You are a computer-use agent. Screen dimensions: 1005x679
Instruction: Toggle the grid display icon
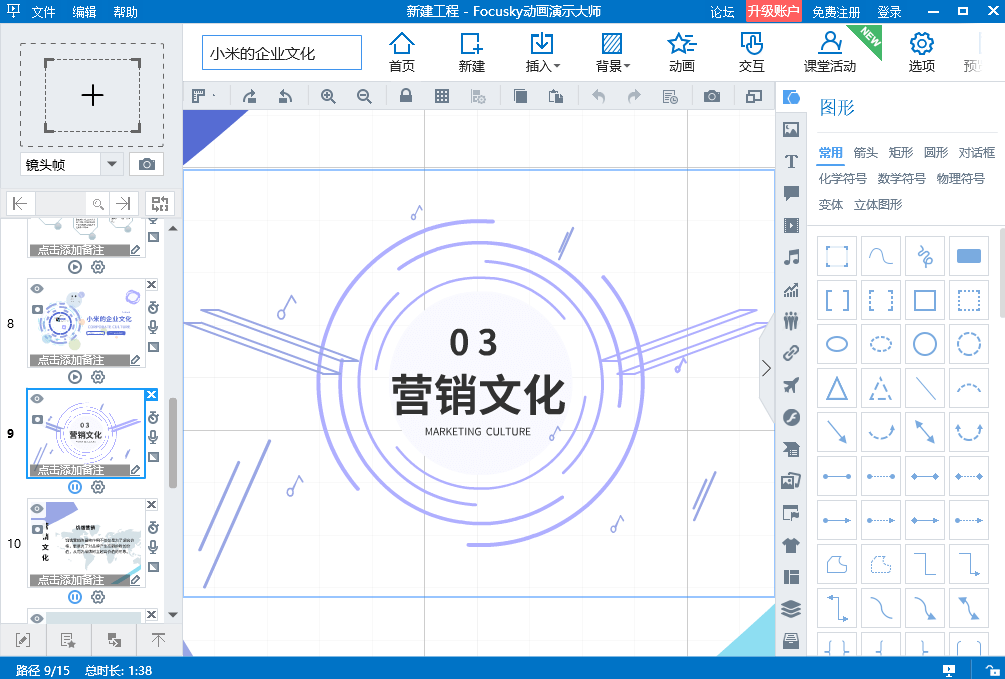pyautogui.click(x=442, y=96)
